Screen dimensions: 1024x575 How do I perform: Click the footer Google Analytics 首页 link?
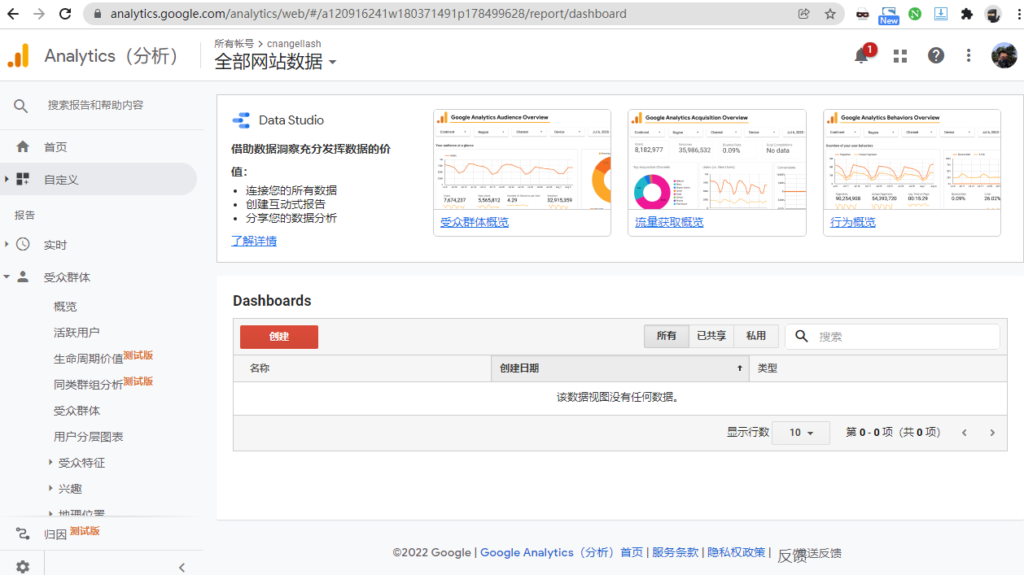[562, 553]
